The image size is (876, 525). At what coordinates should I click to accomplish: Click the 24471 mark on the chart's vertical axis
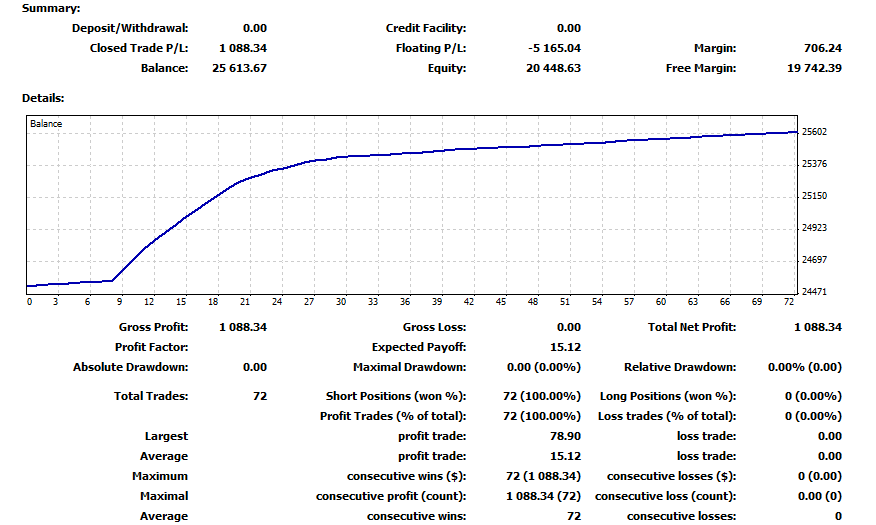815,292
